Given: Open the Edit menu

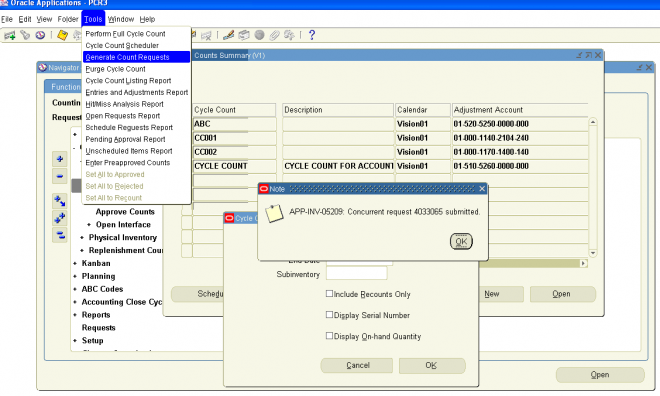Looking at the screenshot, I should click(x=25, y=19).
